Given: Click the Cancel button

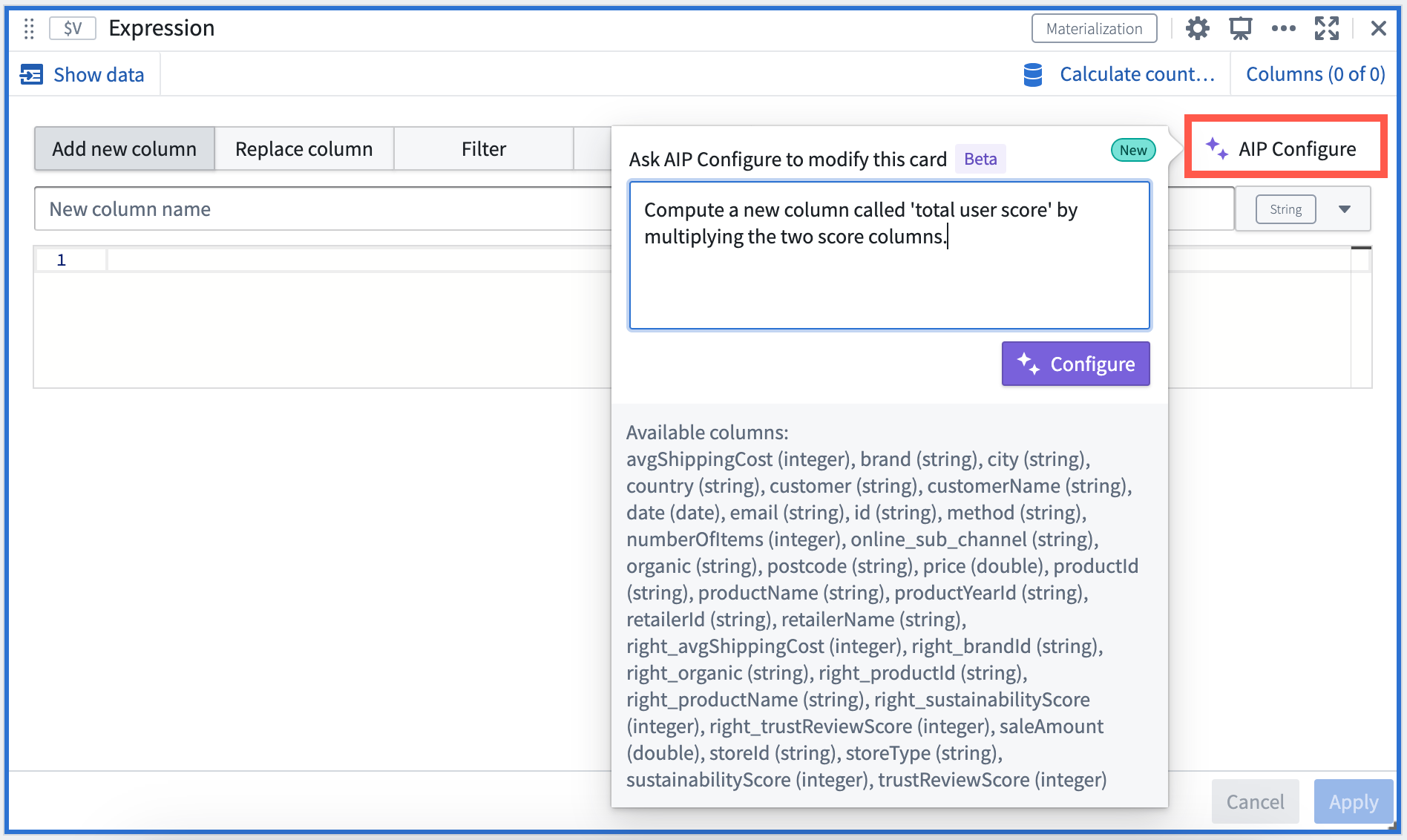Looking at the screenshot, I should pyautogui.click(x=1255, y=801).
